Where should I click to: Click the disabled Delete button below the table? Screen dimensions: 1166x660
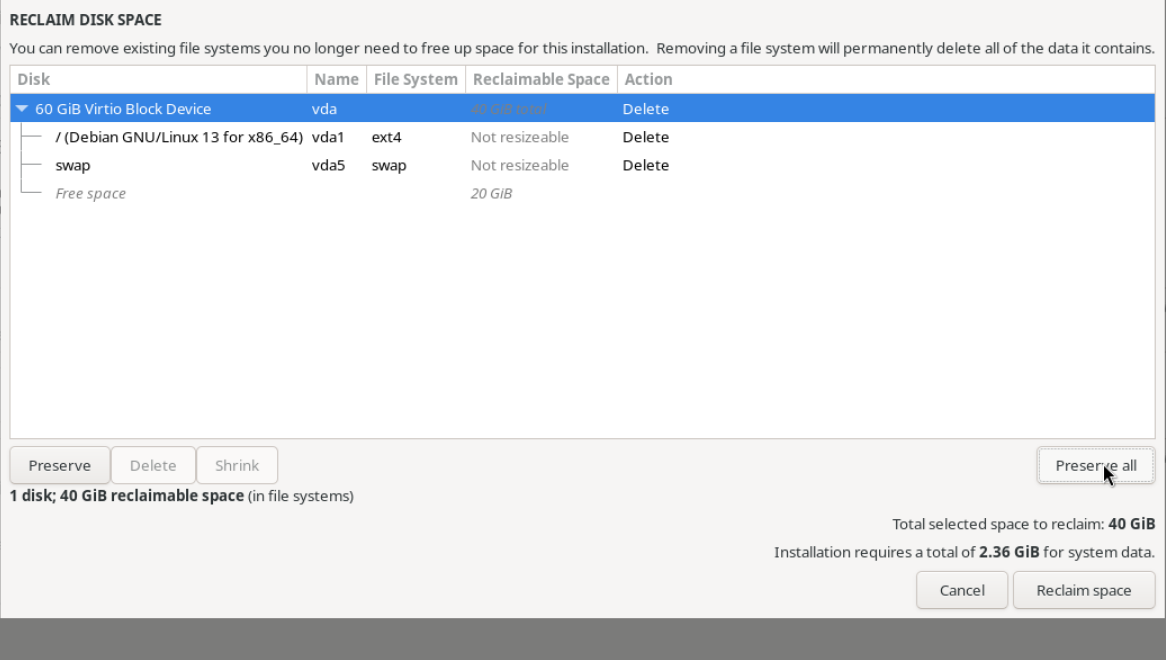[x=152, y=465]
